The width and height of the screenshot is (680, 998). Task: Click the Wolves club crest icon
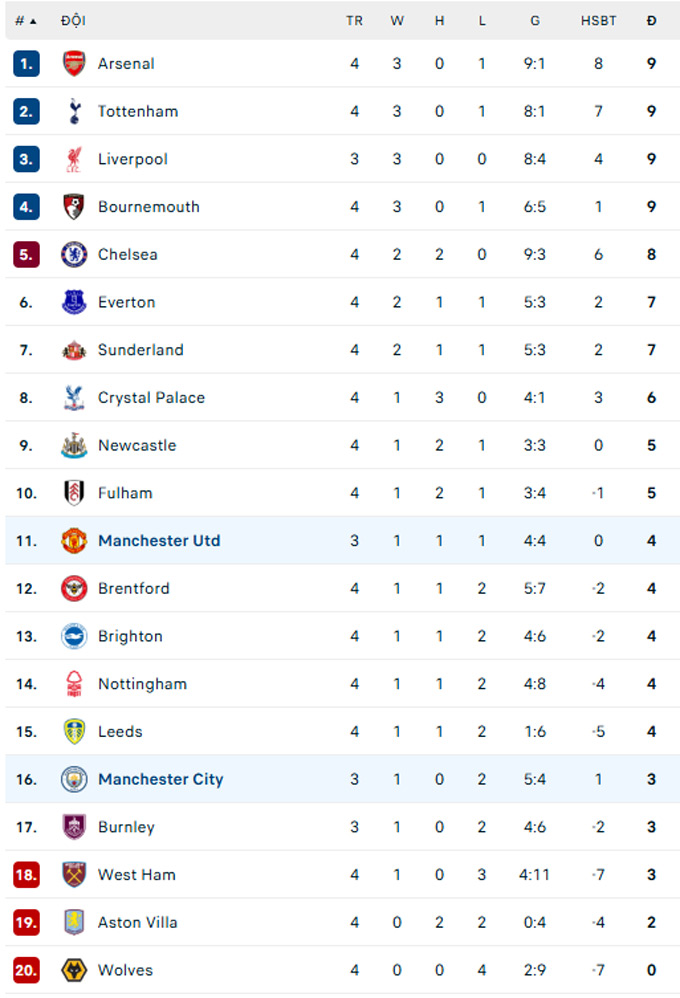click(74, 970)
